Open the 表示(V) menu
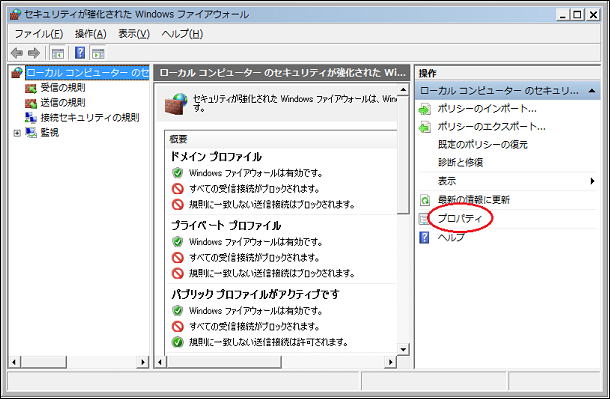Image resolution: width=610 pixels, height=399 pixels. pyautogui.click(x=134, y=34)
